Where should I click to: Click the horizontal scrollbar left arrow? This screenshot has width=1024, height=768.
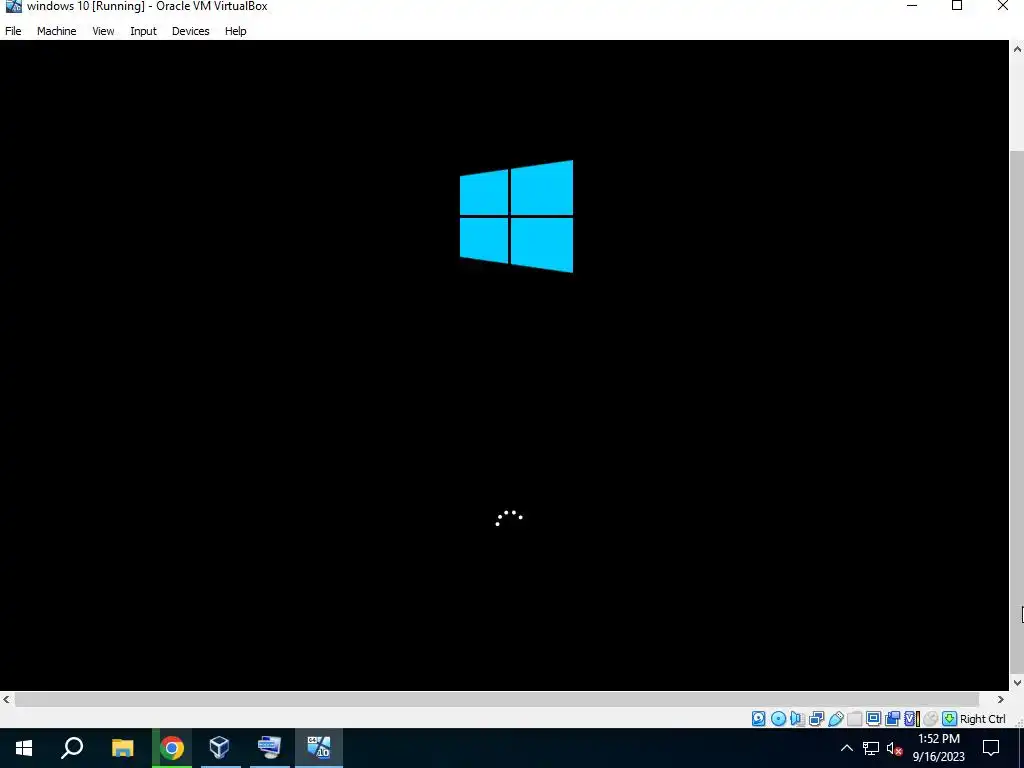coord(7,699)
